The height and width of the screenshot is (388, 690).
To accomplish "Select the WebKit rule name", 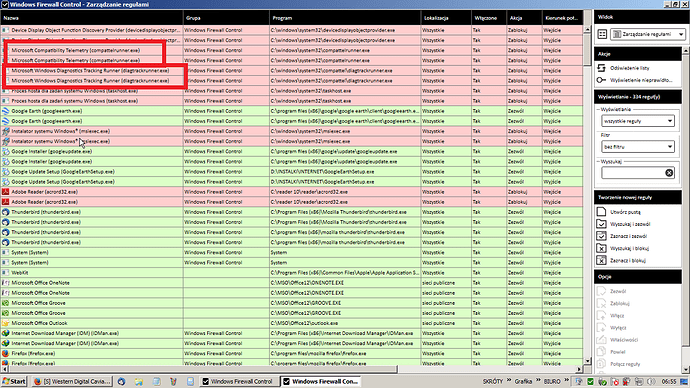I will point(20,273).
